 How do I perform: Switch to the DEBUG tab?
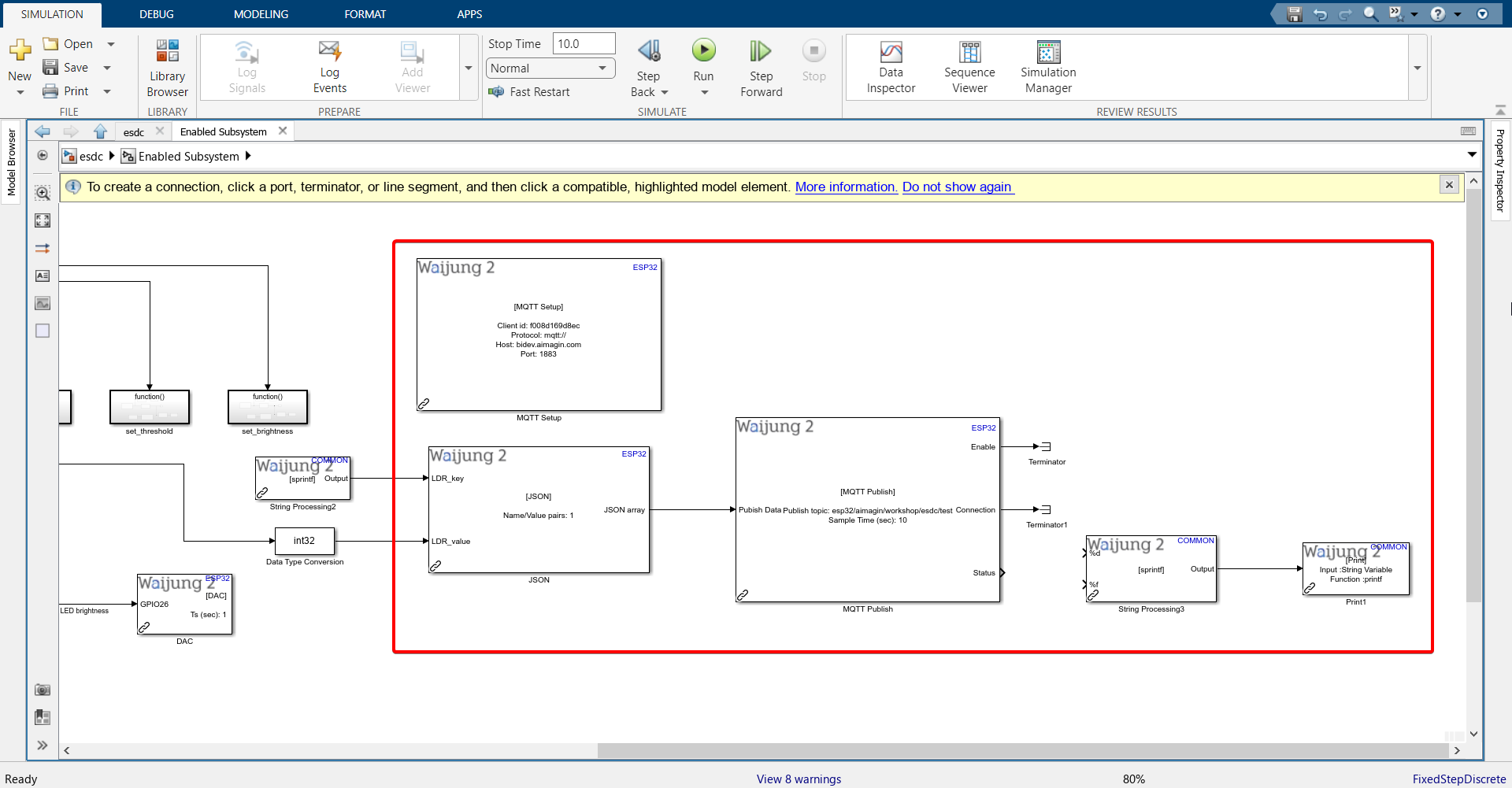157,14
